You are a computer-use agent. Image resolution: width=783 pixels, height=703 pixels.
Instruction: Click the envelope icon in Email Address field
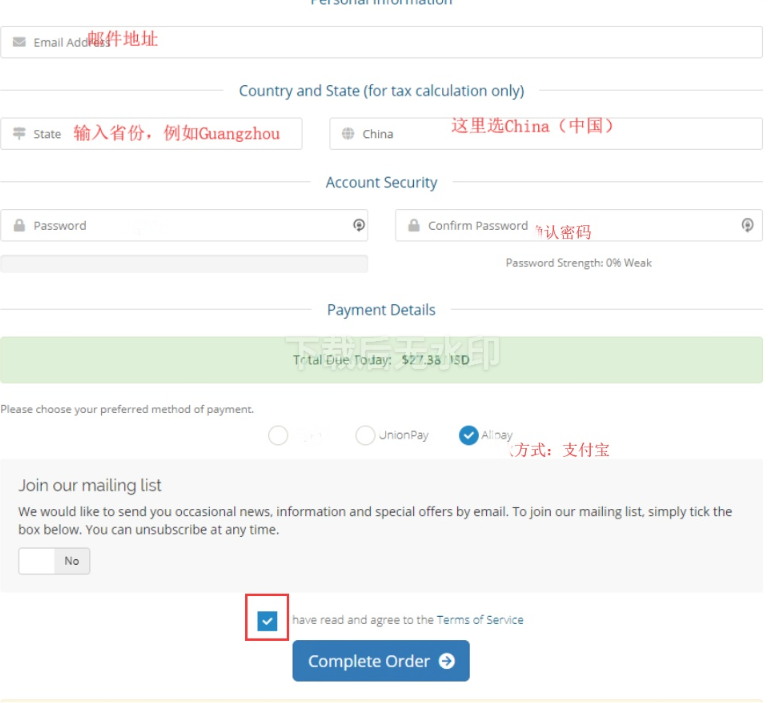pyautogui.click(x=19, y=43)
